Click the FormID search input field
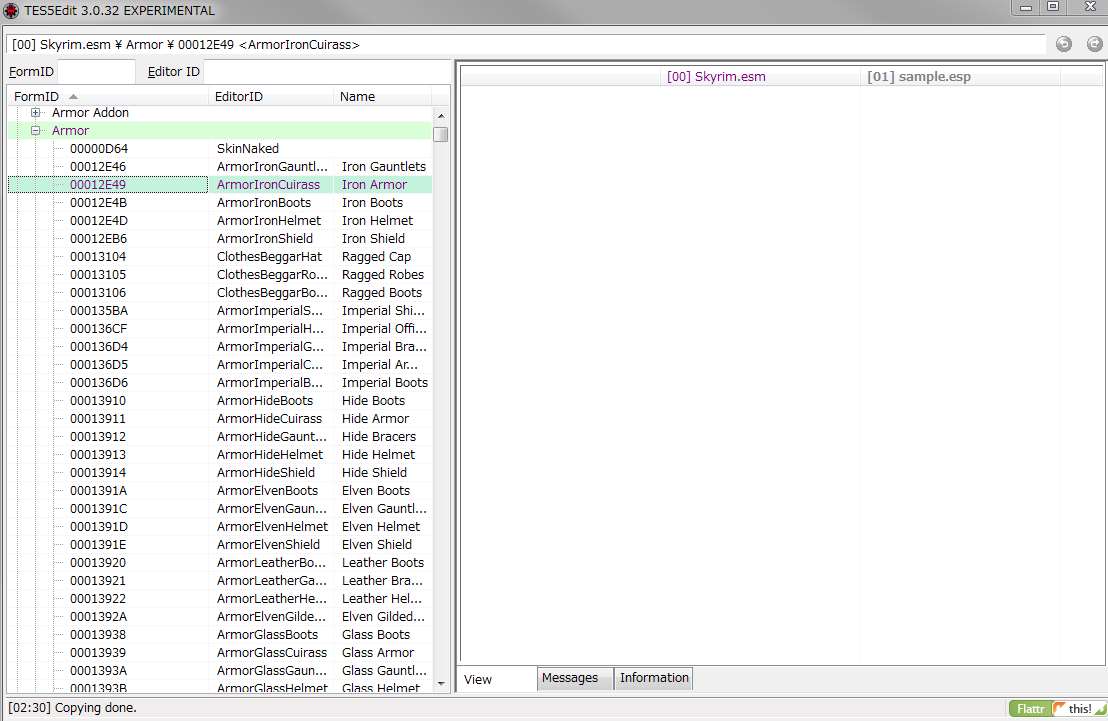Image resolution: width=1108 pixels, height=721 pixels. 96,71
